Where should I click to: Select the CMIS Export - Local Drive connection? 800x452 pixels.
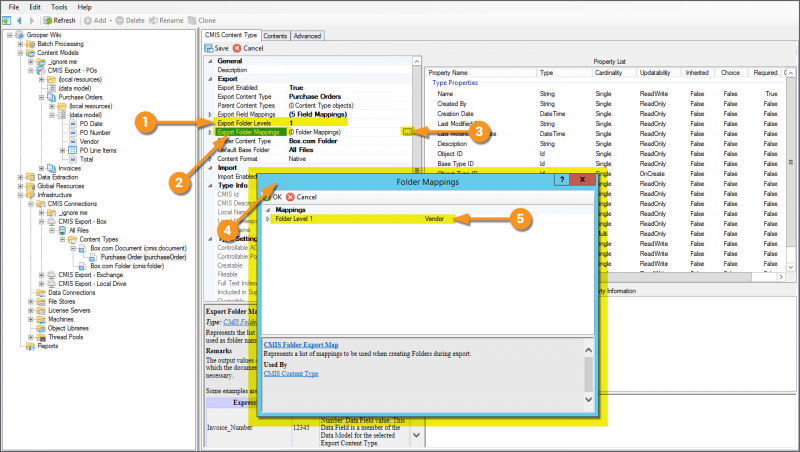(92, 284)
